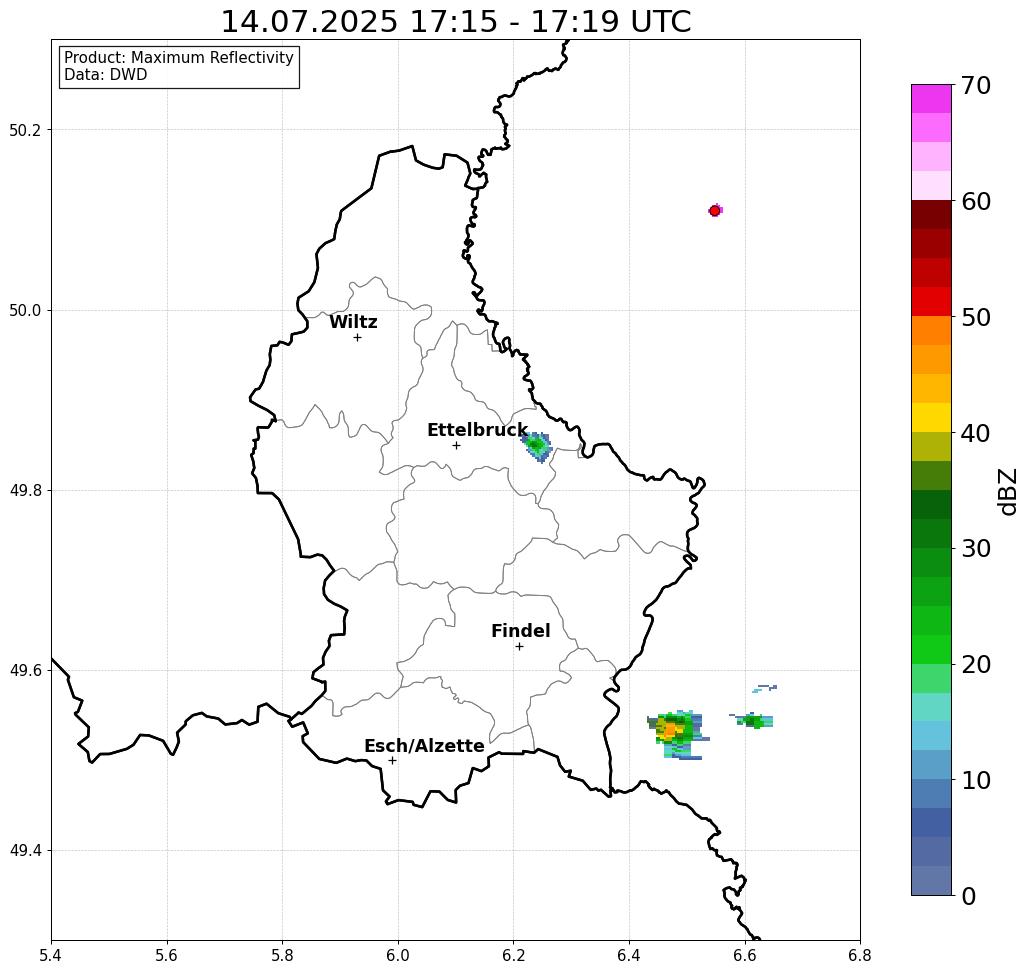Click the colorbar tick label 0

969,896
